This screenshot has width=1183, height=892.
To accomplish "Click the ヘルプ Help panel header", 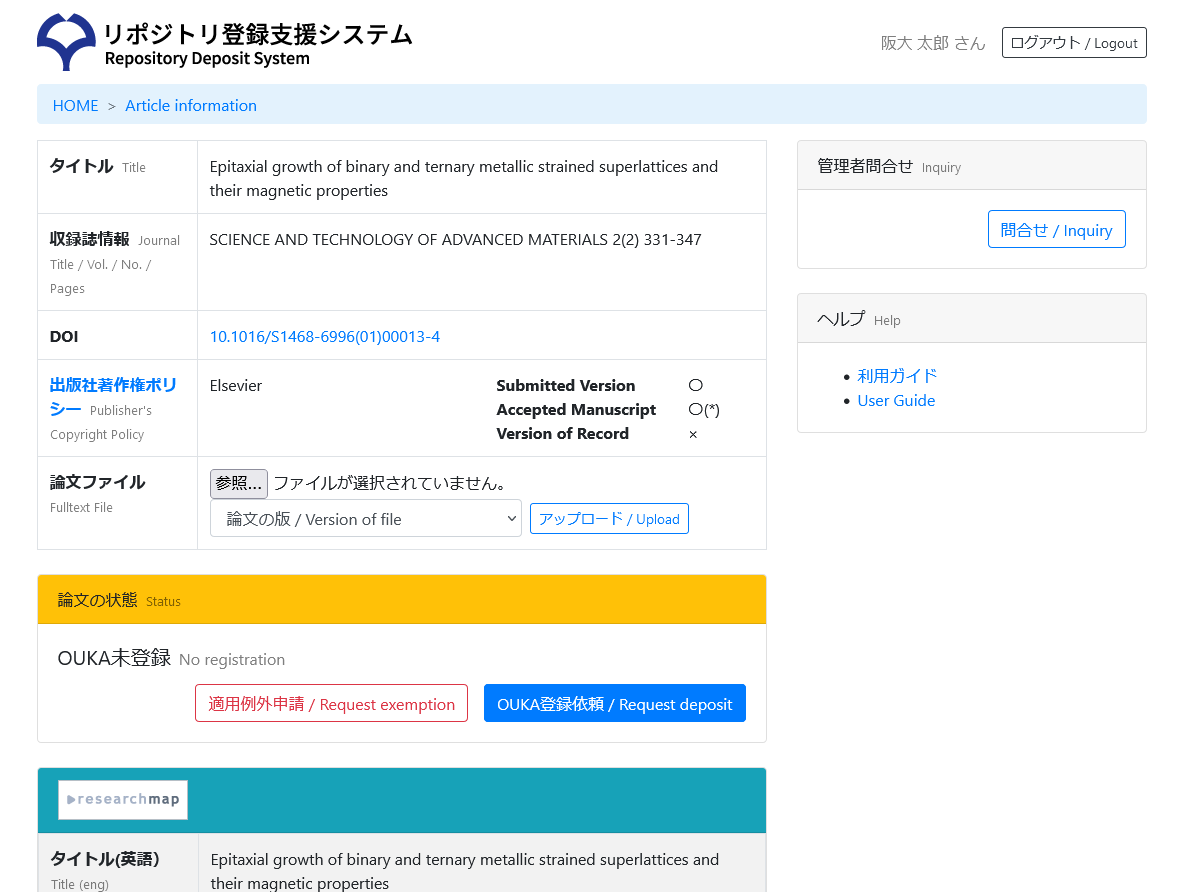I will (x=971, y=319).
